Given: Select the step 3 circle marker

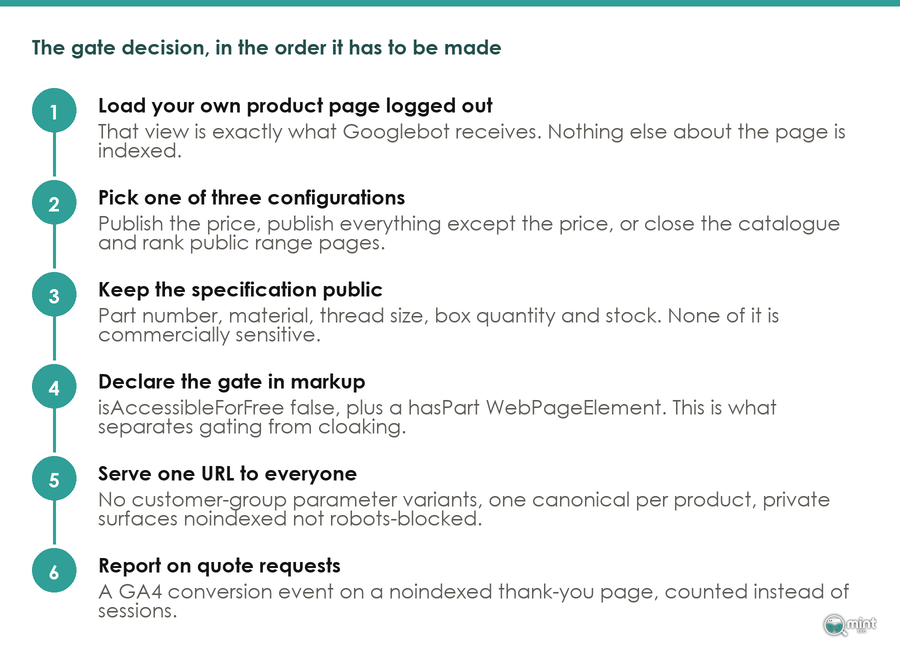Looking at the screenshot, I should pyautogui.click(x=54, y=295).
